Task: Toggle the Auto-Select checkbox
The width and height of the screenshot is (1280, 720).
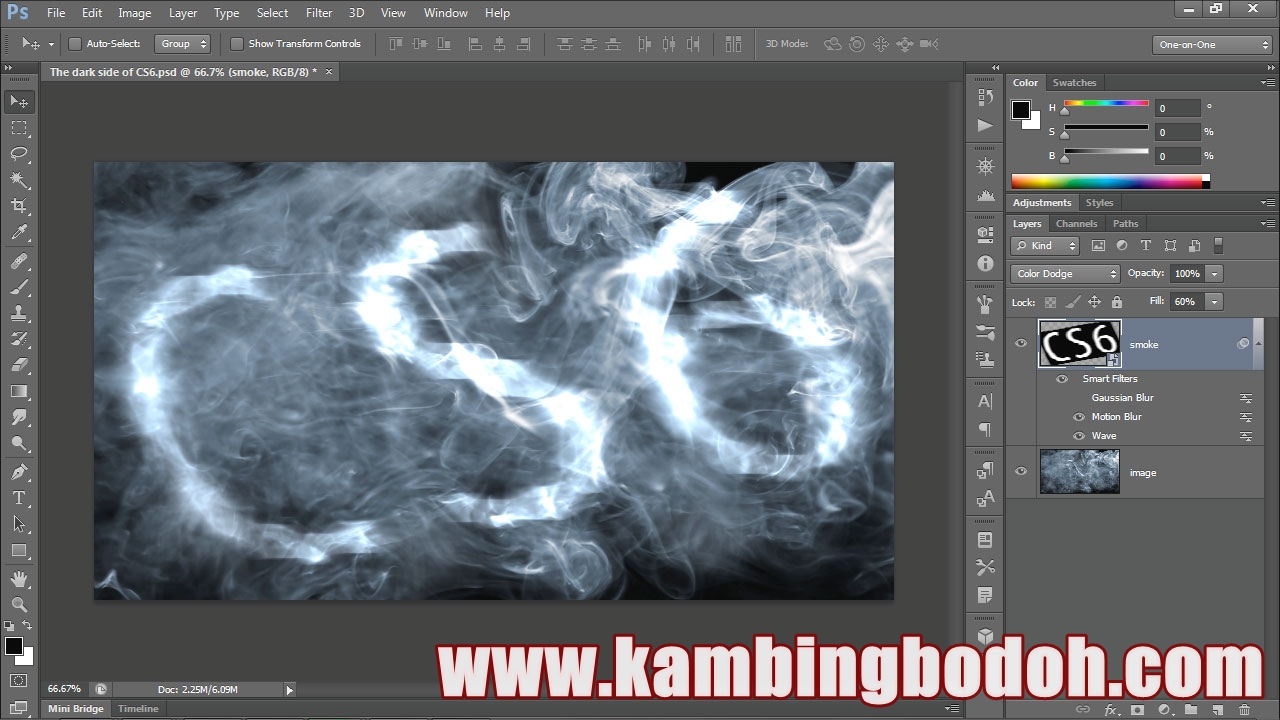Action: point(75,44)
